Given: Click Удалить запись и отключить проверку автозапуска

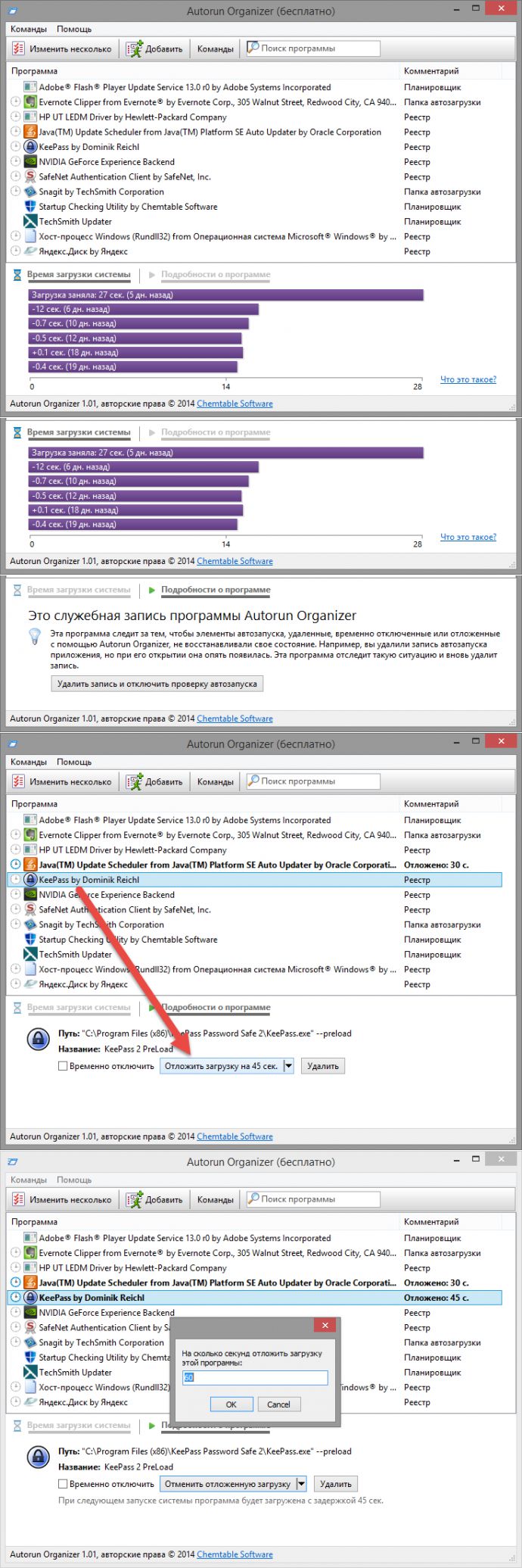Looking at the screenshot, I should [157, 684].
